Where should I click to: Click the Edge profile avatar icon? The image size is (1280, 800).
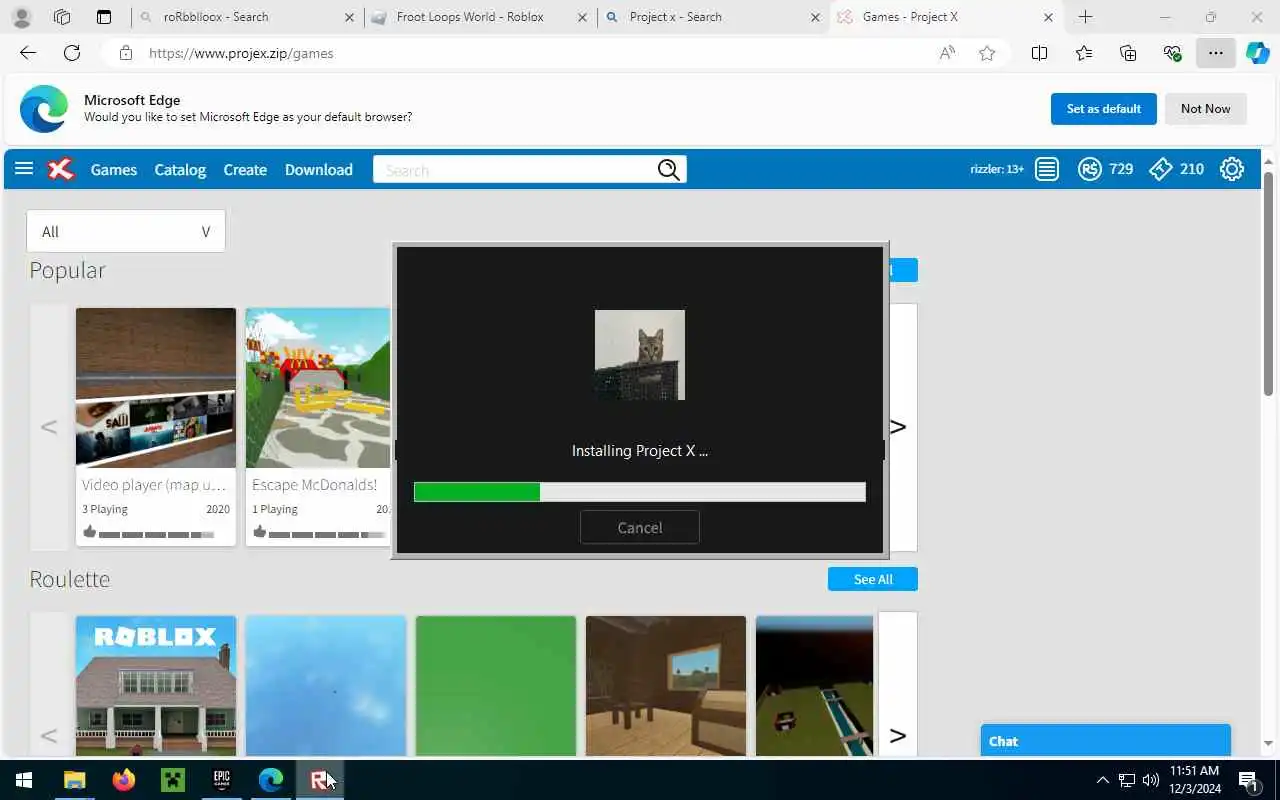21,17
